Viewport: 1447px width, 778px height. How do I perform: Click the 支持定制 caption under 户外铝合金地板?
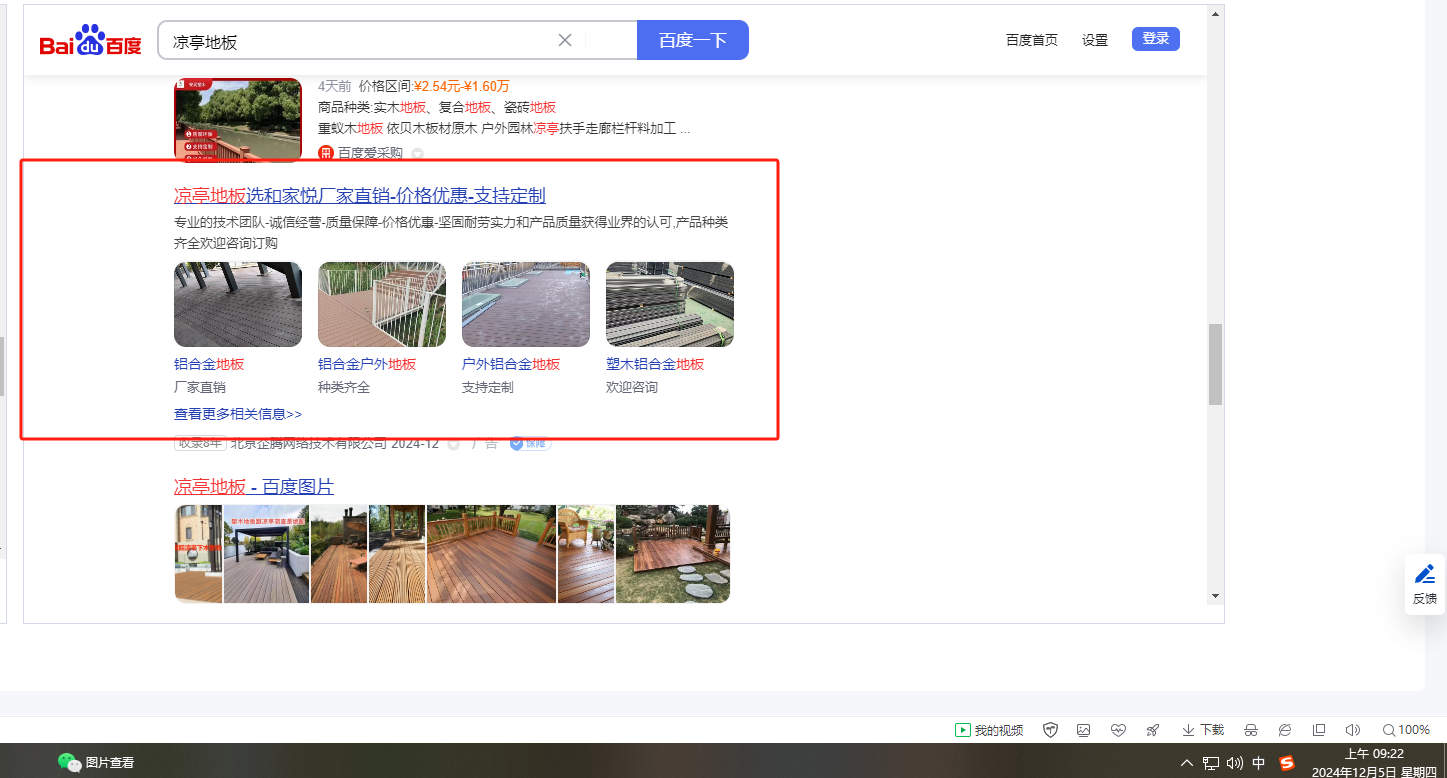488,387
